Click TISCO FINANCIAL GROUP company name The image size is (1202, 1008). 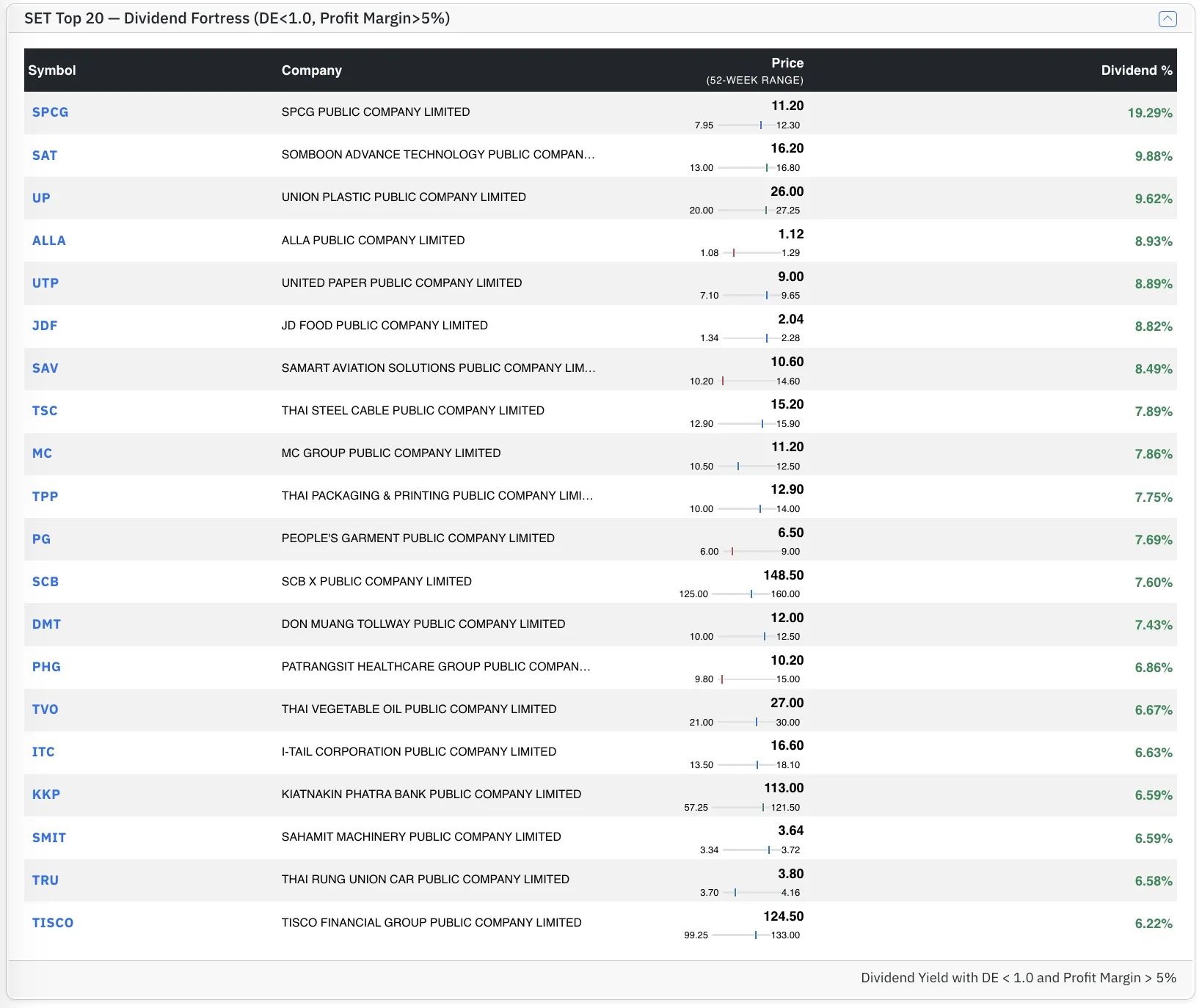pyautogui.click(x=431, y=922)
